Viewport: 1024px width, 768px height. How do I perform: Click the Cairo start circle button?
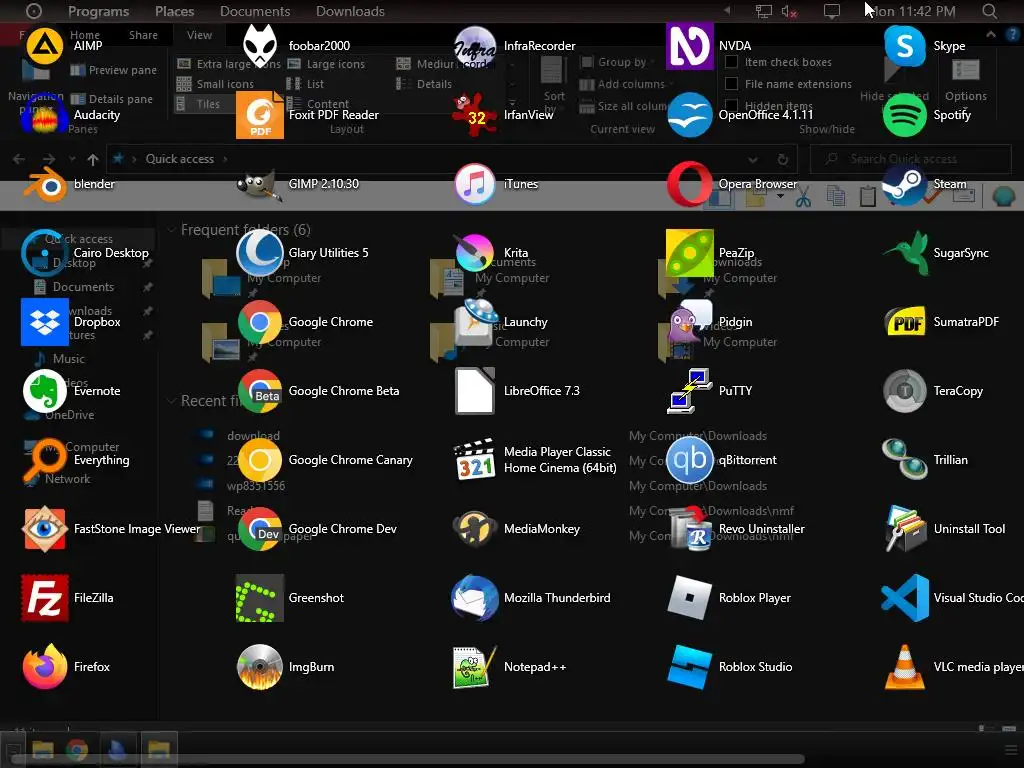point(33,11)
